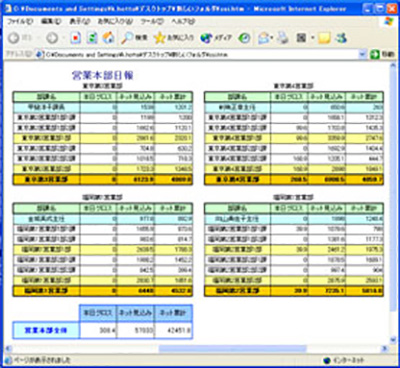The width and height of the screenshot is (400, 368).
Task: Expand the address bar dropdown list
Action: (x=362, y=54)
